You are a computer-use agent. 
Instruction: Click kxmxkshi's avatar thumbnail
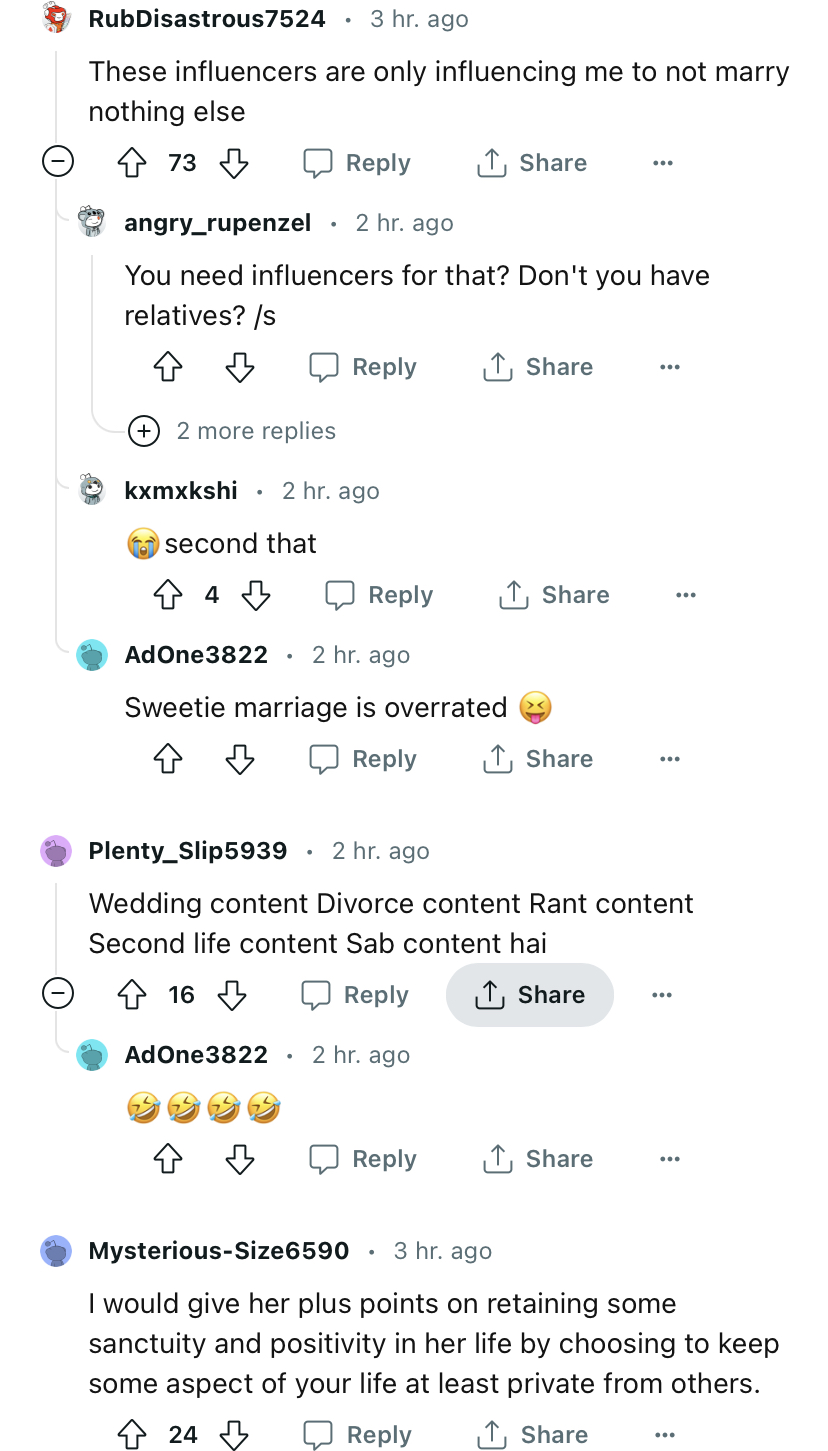pyautogui.click(x=92, y=491)
